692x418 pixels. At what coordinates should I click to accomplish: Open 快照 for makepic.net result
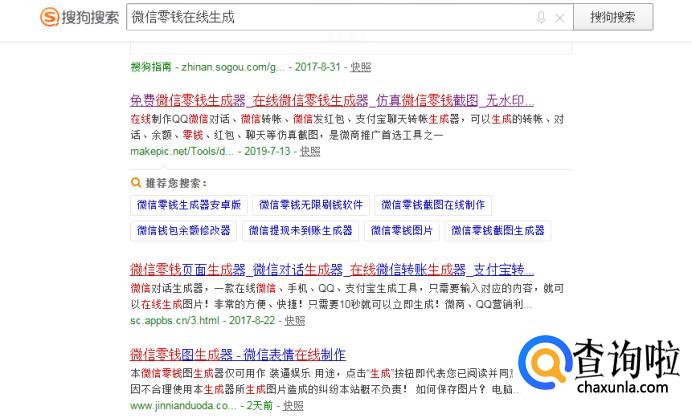(310, 151)
